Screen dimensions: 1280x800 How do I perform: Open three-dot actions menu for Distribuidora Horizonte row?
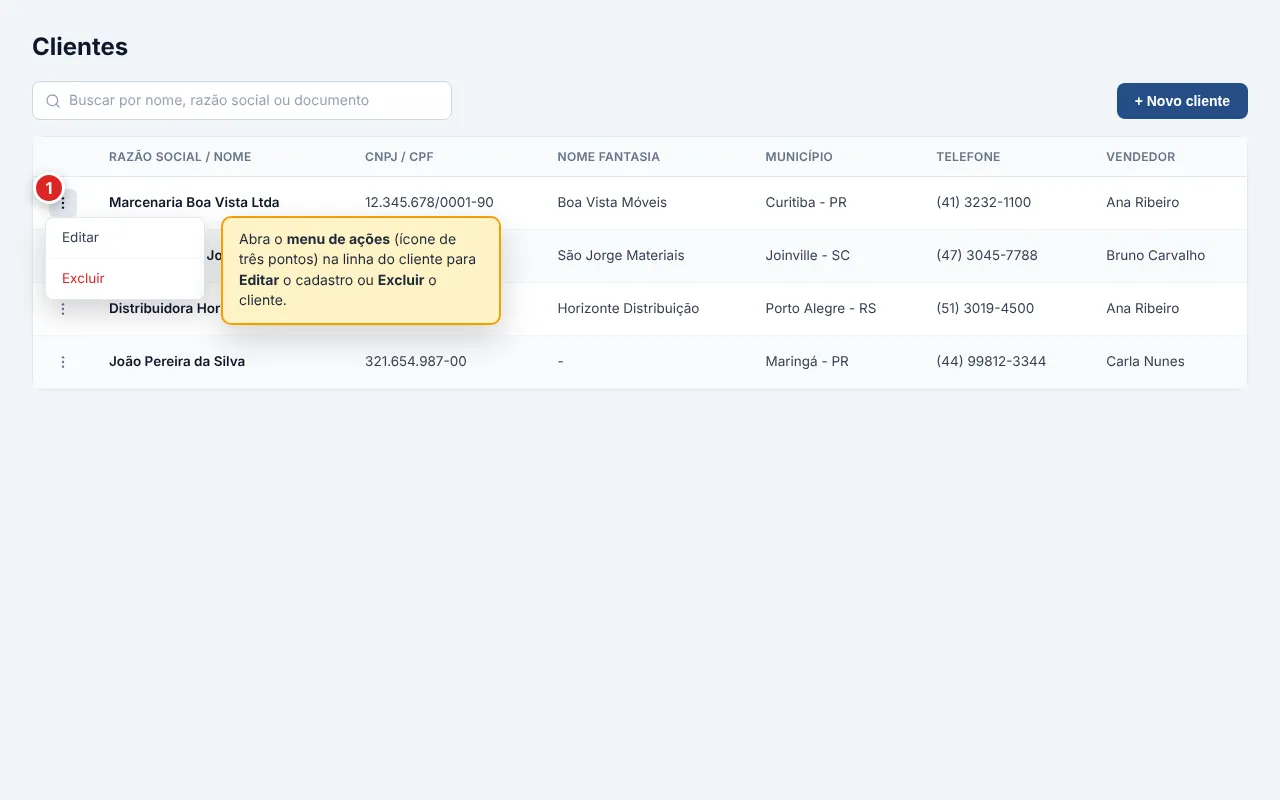pos(63,309)
